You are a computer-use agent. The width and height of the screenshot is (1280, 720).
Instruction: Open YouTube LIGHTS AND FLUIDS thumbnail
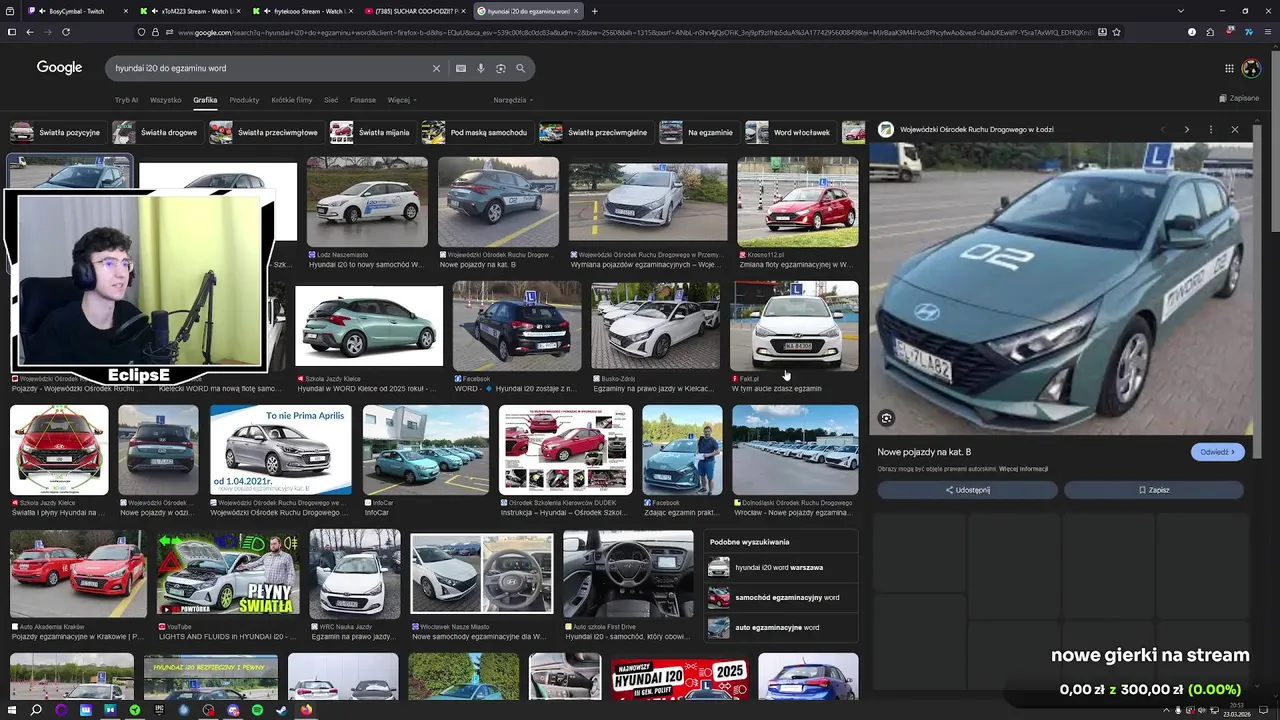pyautogui.click(x=228, y=574)
